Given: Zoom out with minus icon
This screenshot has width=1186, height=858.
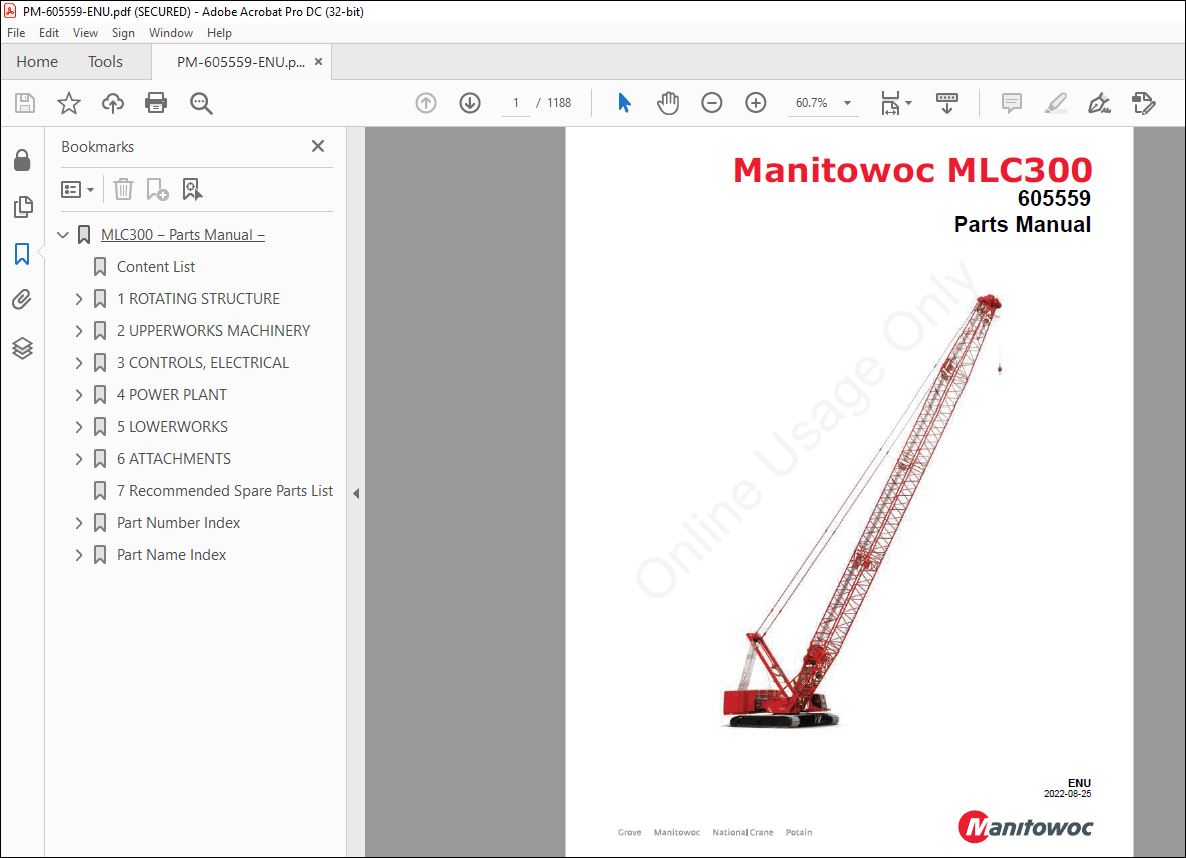Looking at the screenshot, I should pyautogui.click(x=712, y=103).
